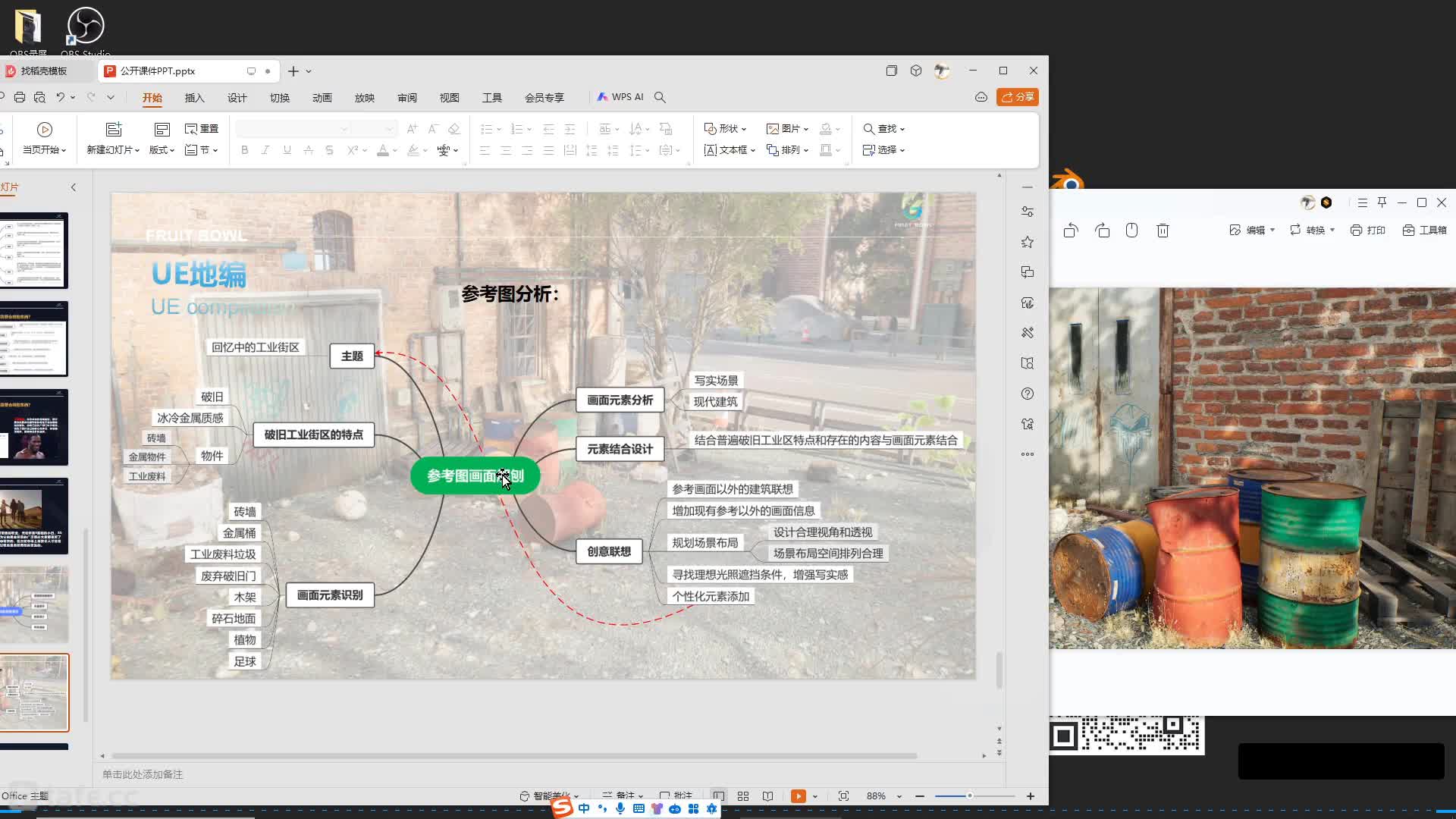Toggle italic formatting

click(x=265, y=150)
